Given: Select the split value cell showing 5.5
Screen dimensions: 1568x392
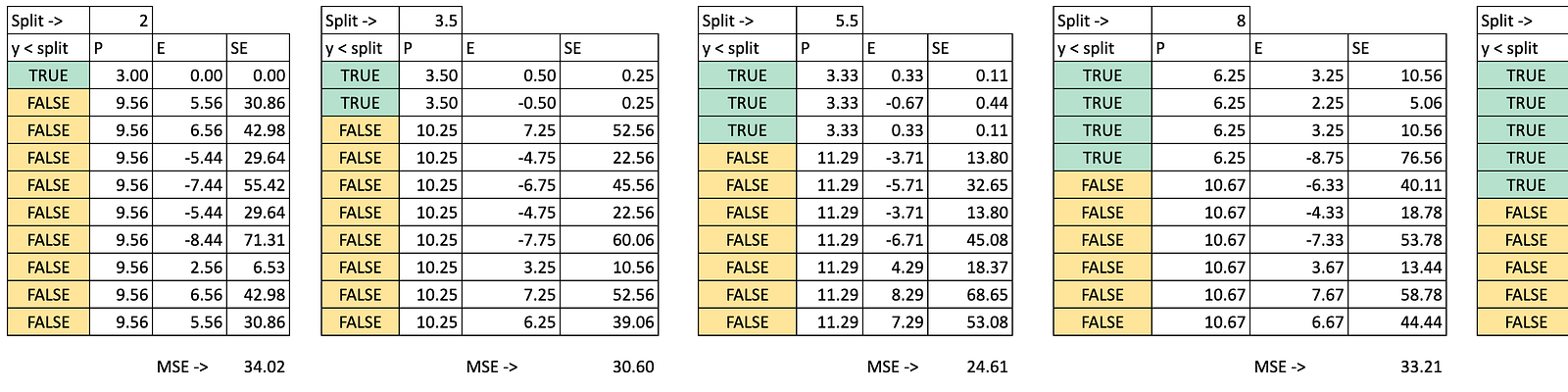Looking at the screenshot, I should 829,21.
